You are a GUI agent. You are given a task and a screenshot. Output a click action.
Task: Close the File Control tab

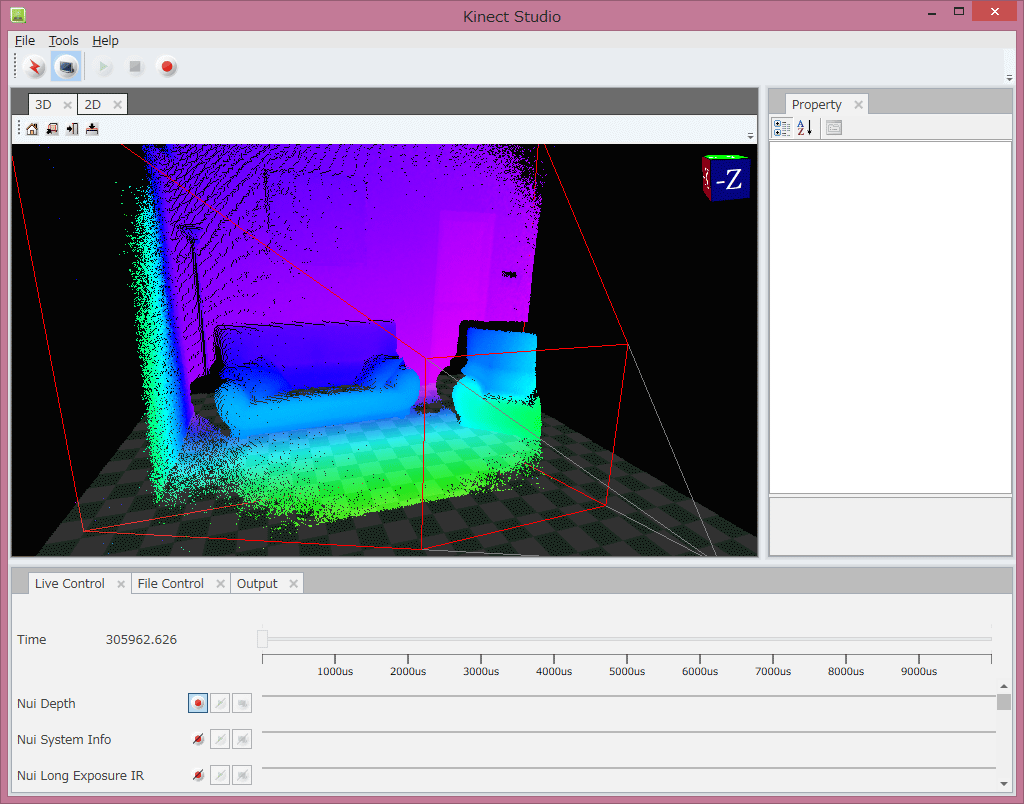(x=221, y=584)
